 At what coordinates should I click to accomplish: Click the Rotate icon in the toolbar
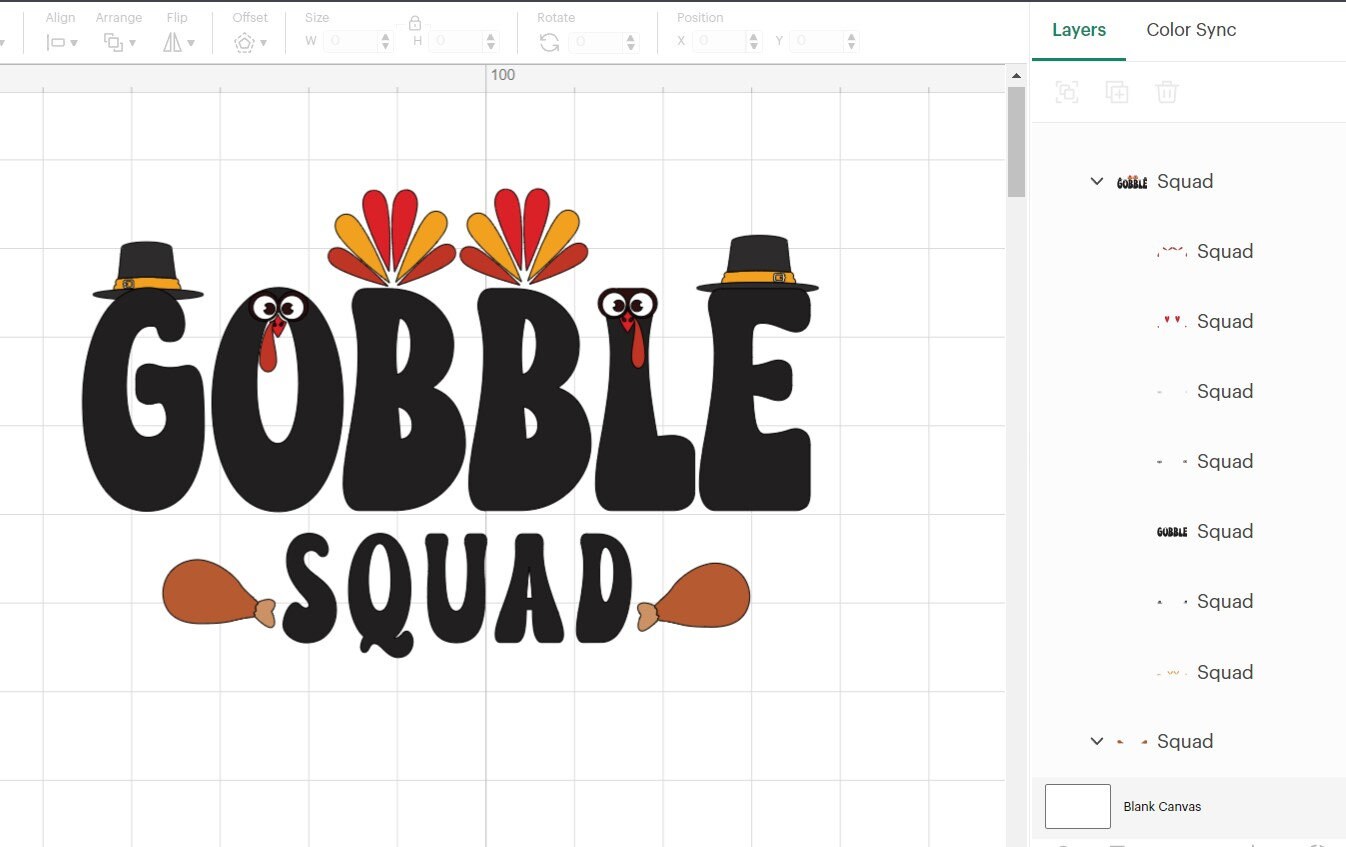pos(548,42)
